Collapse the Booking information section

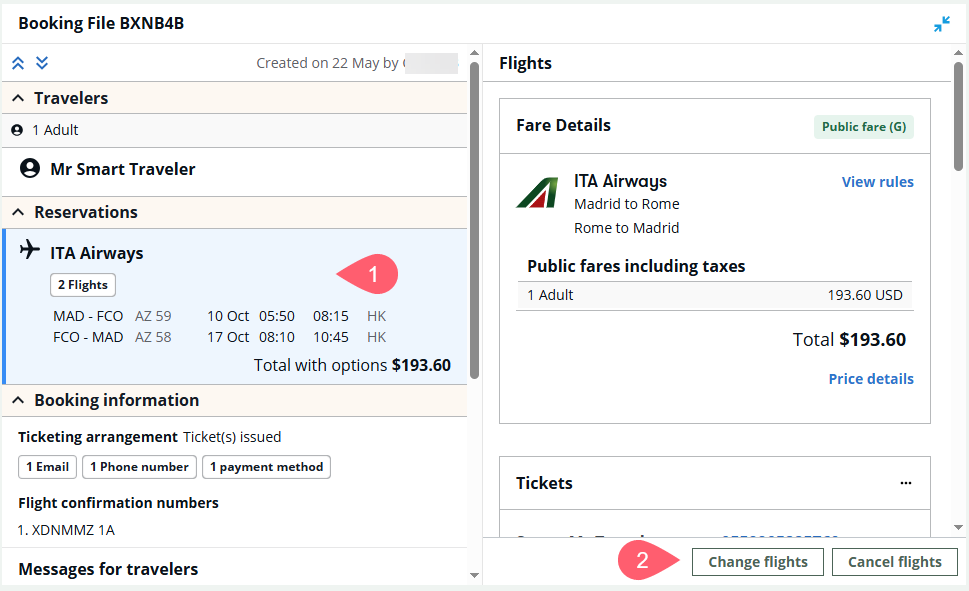click(x=19, y=400)
